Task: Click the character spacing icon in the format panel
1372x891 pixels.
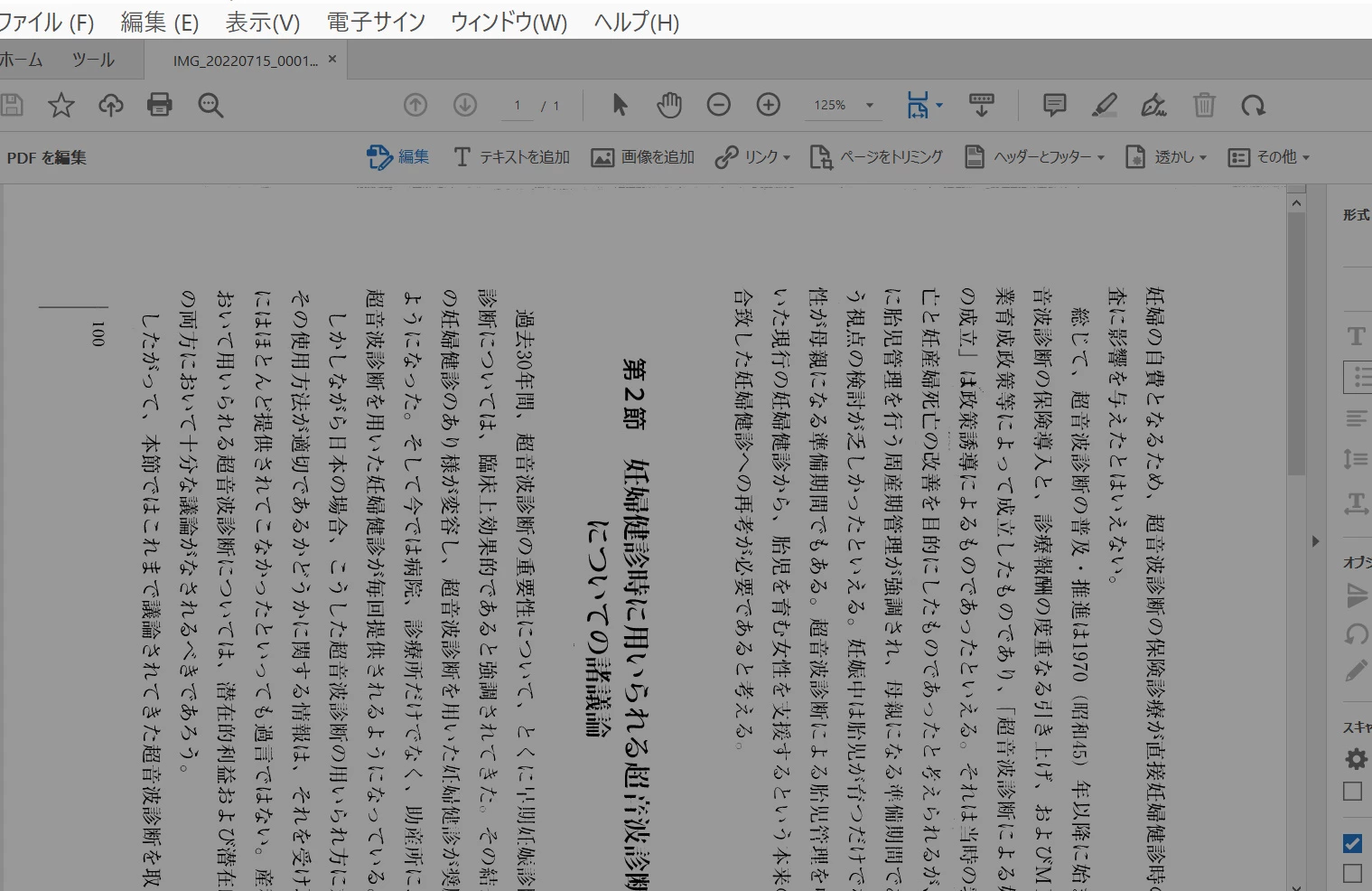Action: (1356, 503)
